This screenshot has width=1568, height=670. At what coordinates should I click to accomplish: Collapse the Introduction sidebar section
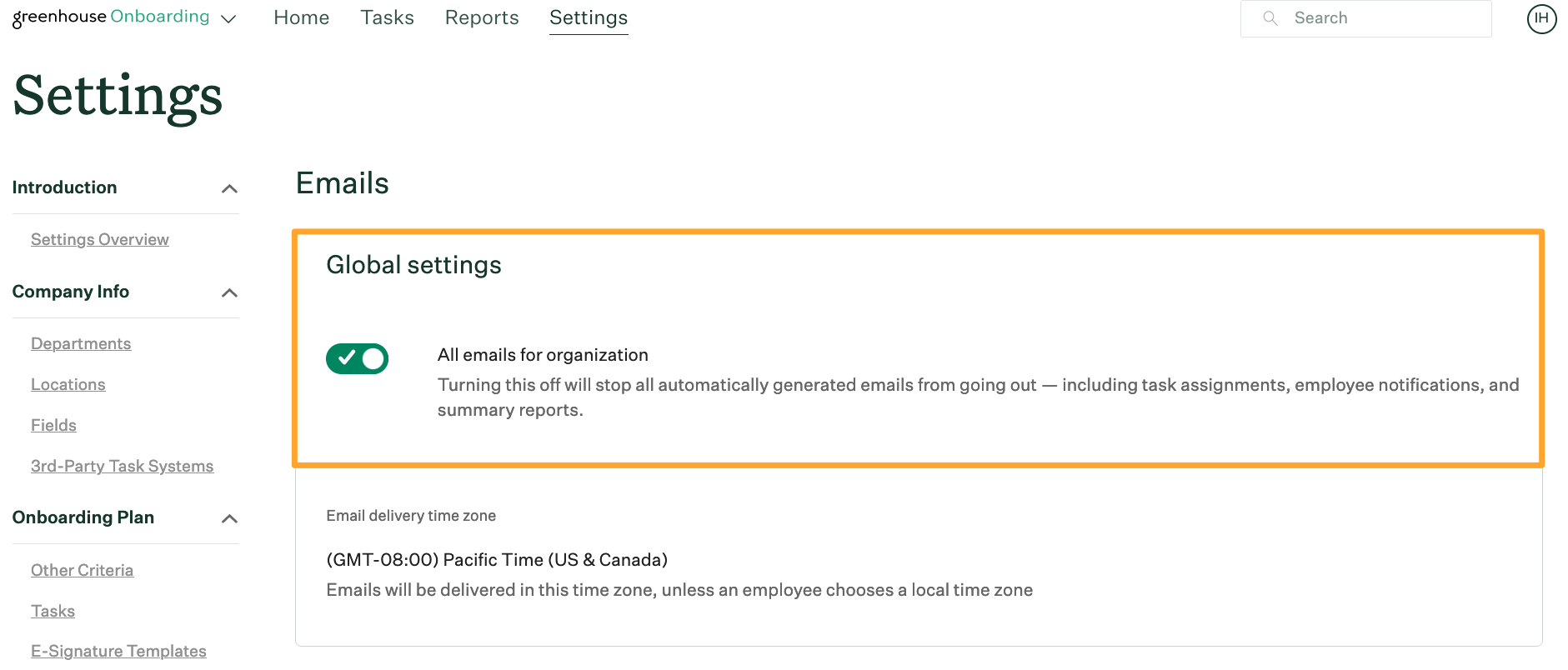click(229, 188)
